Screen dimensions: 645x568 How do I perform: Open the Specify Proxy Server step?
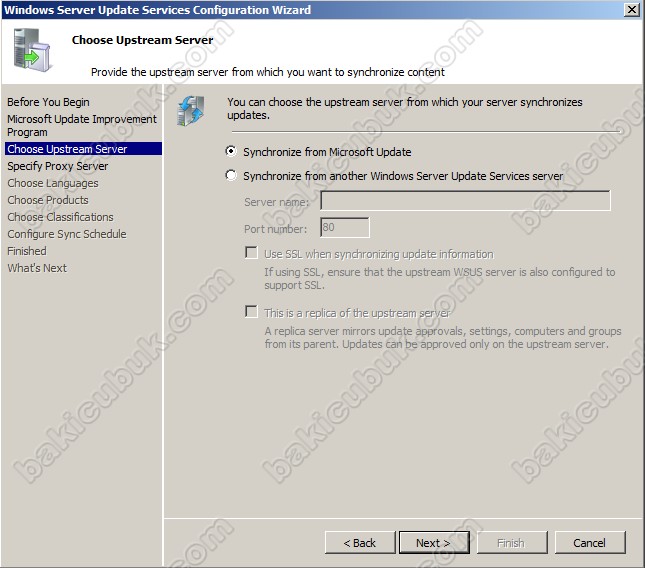tap(58, 166)
